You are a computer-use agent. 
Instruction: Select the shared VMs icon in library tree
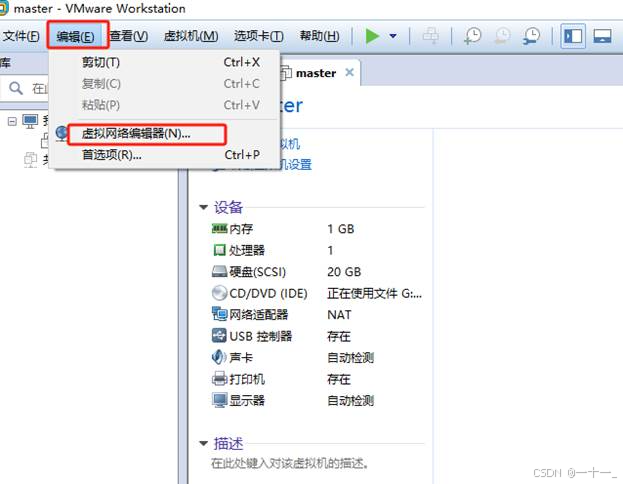(30, 159)
